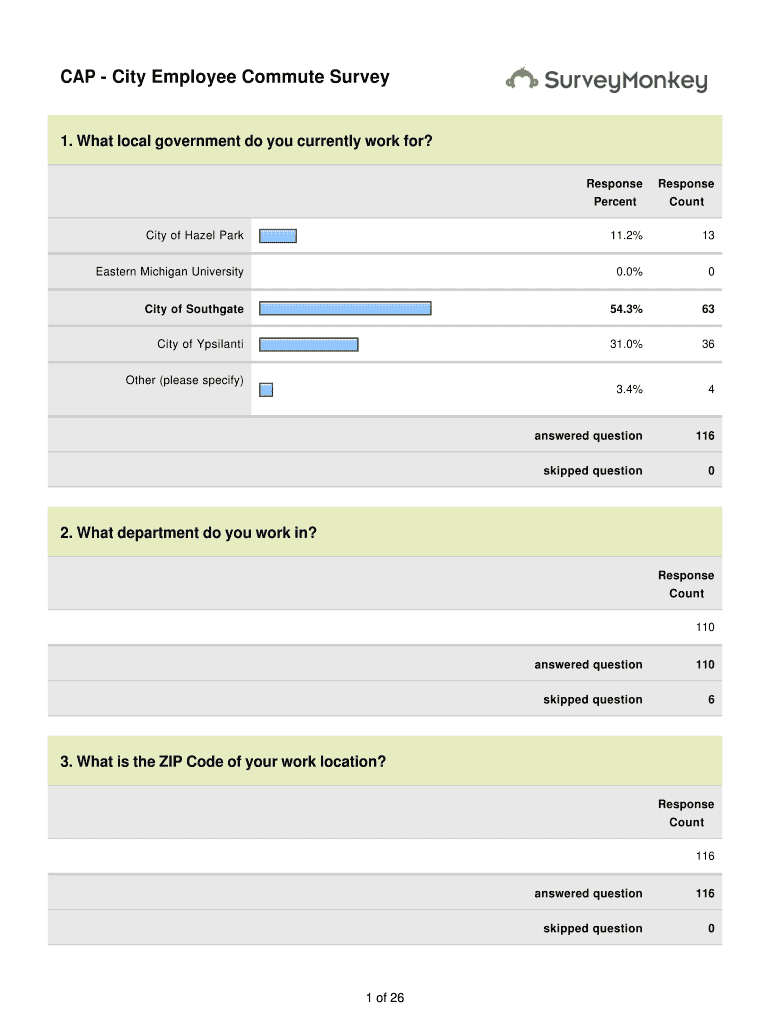Screen dimensions: 770x1024
Task: Click the Response Percent column header
Action: pyautogui.click(x=614, y=193)
